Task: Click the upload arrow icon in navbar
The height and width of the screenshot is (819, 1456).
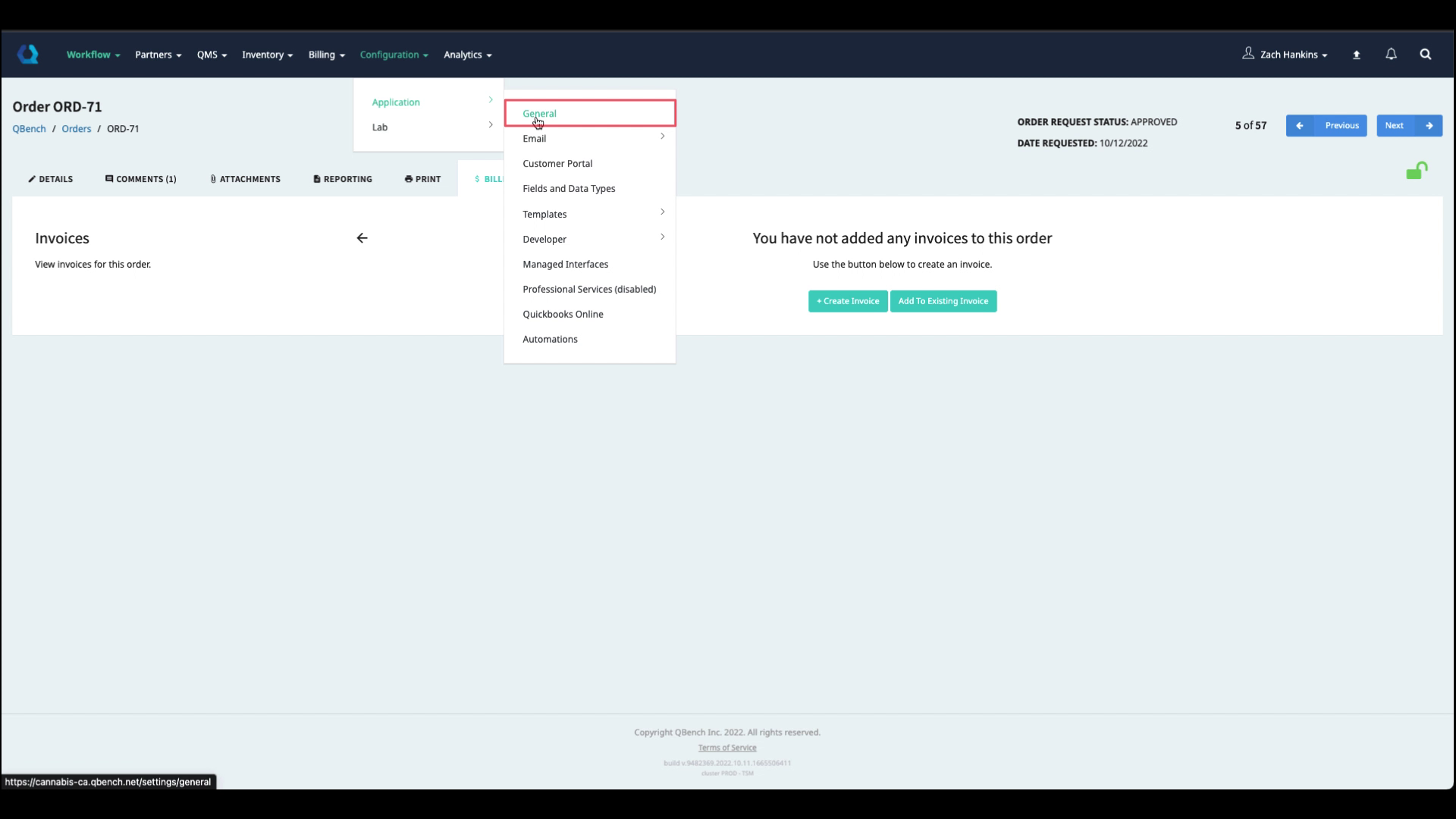Action: [x=1357, y=55]
